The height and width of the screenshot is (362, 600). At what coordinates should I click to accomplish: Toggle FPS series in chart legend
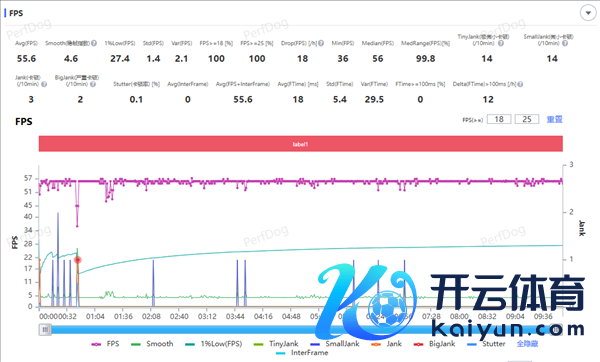click(x=105, y=344)
